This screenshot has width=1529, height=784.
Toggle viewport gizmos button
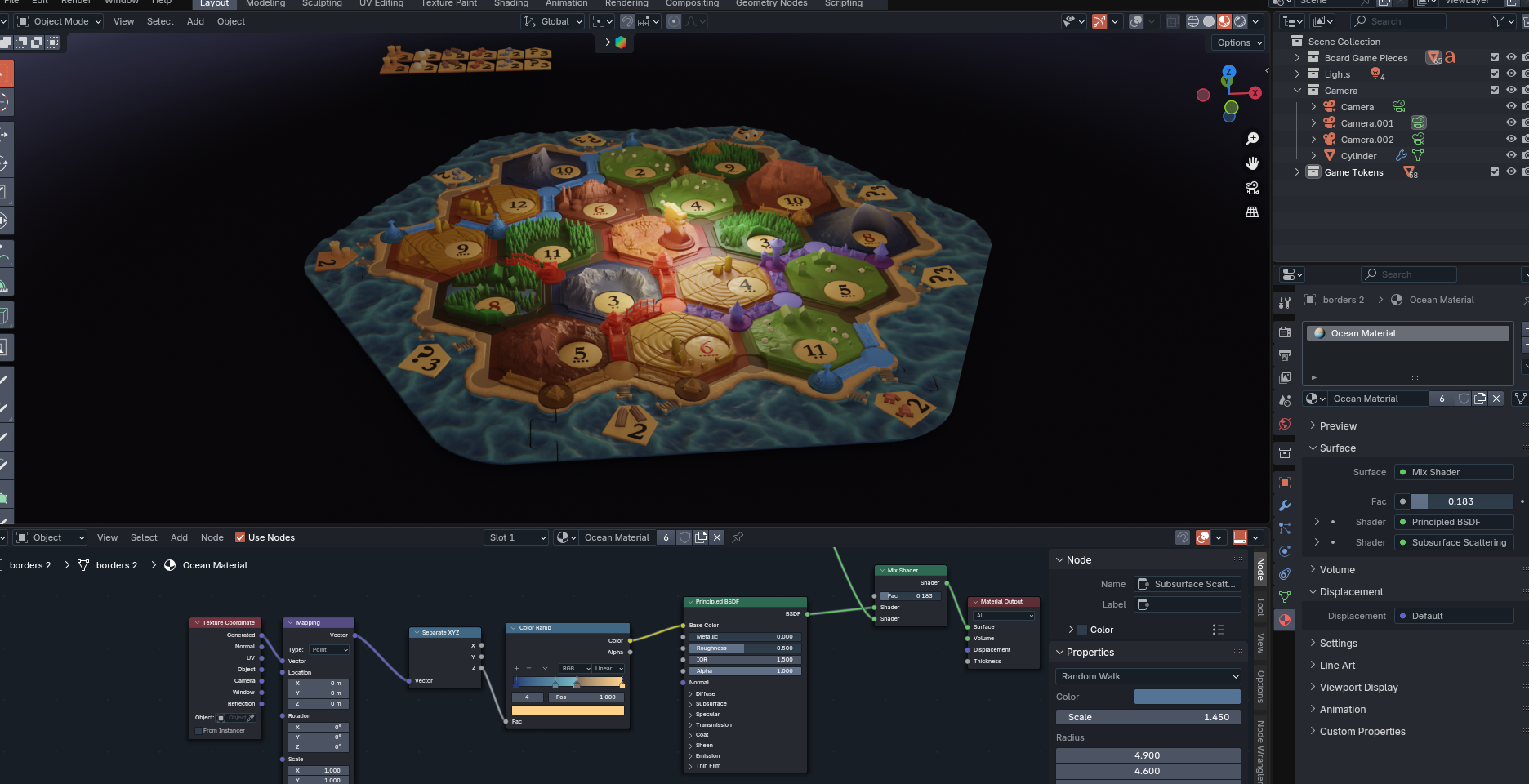pos(1099,21)
